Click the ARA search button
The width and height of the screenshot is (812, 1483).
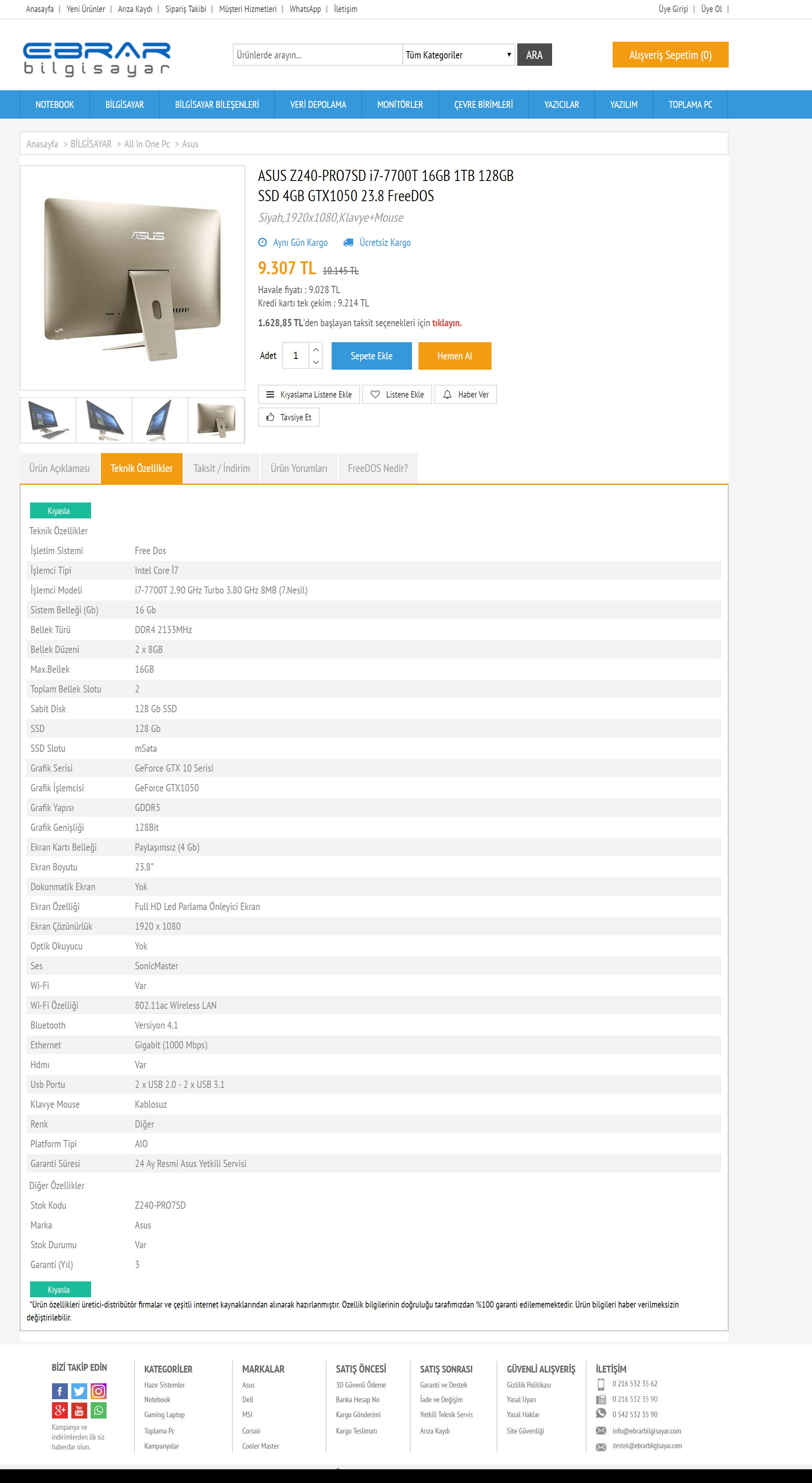[534, 55]
